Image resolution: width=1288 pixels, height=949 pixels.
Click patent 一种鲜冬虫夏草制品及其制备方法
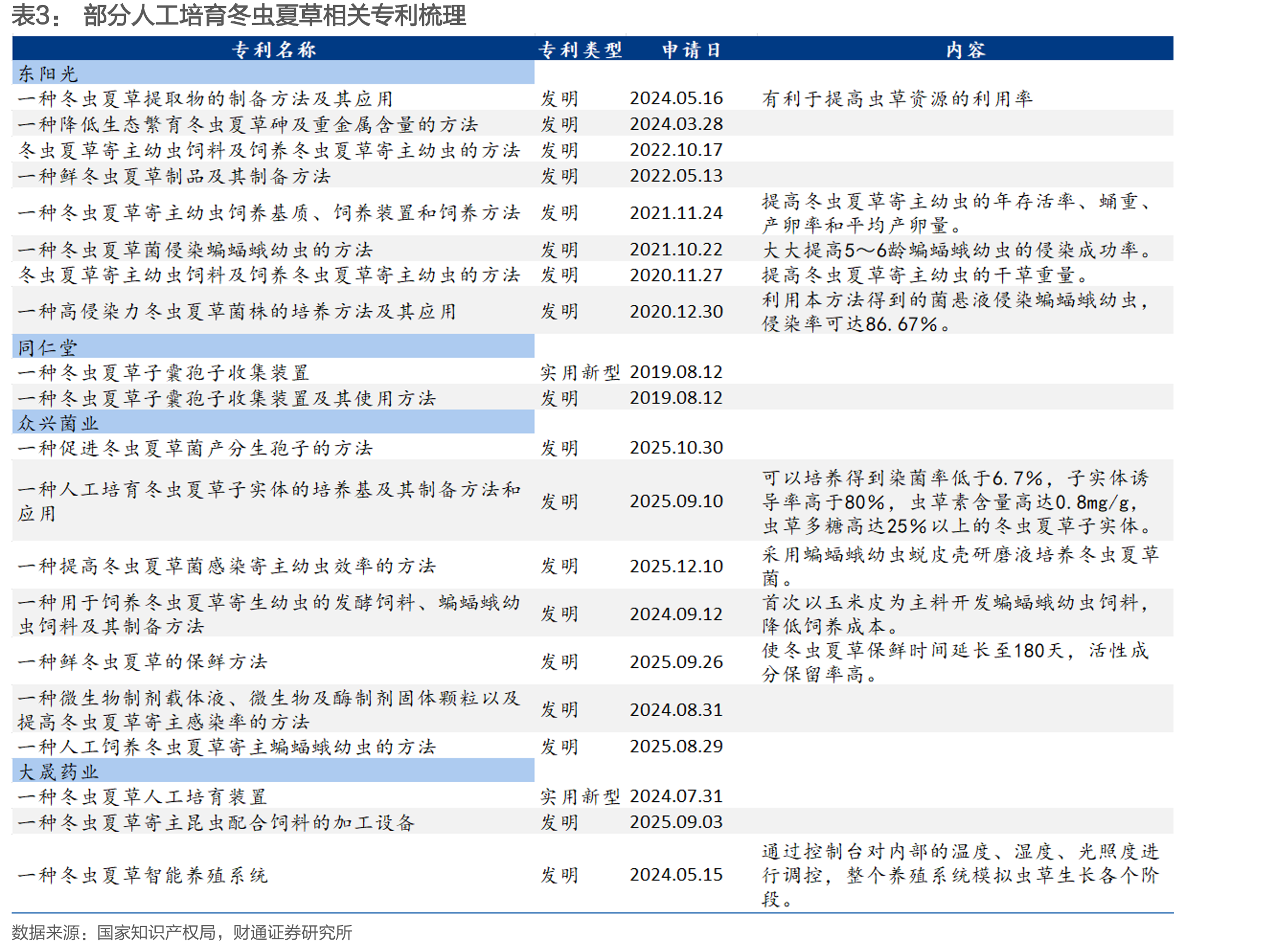click(x=174, y=176)
